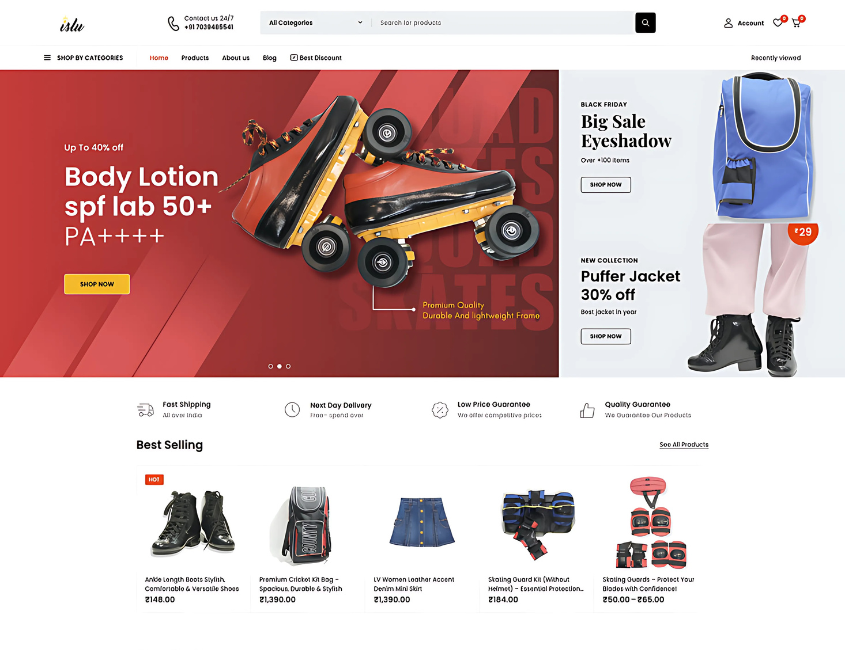
Task: Click the black search magnifier button
Action: (645, 23)
